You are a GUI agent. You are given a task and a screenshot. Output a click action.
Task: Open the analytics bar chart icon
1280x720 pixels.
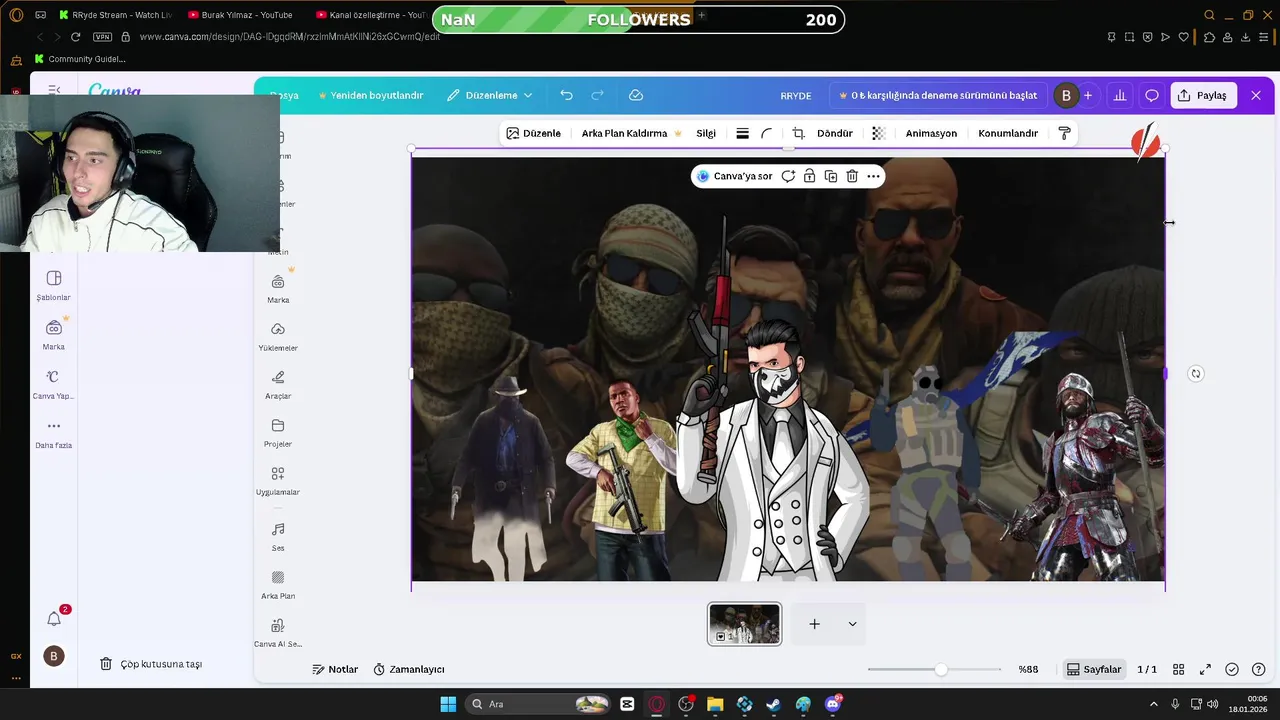coord(1120,95)
